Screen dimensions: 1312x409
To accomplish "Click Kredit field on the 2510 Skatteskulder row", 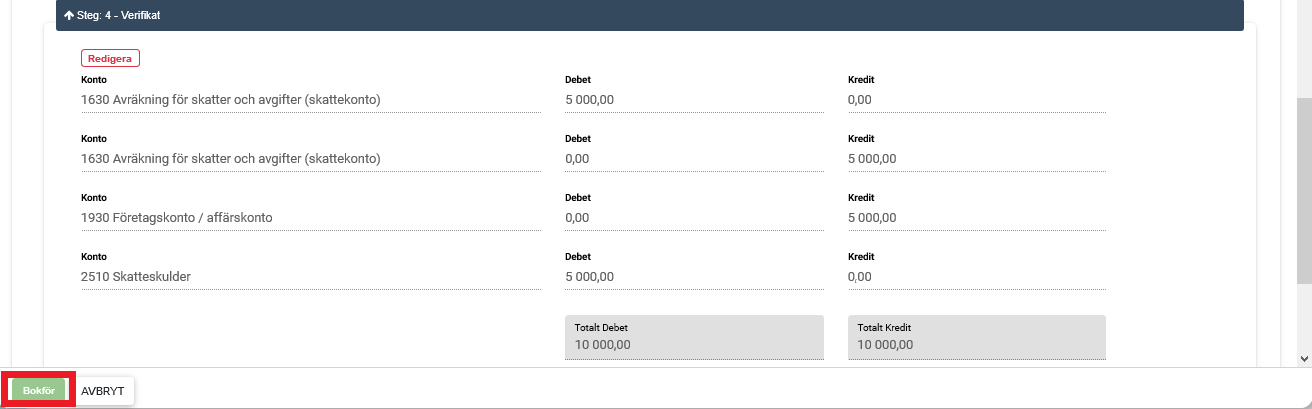I will click(976, 277).
